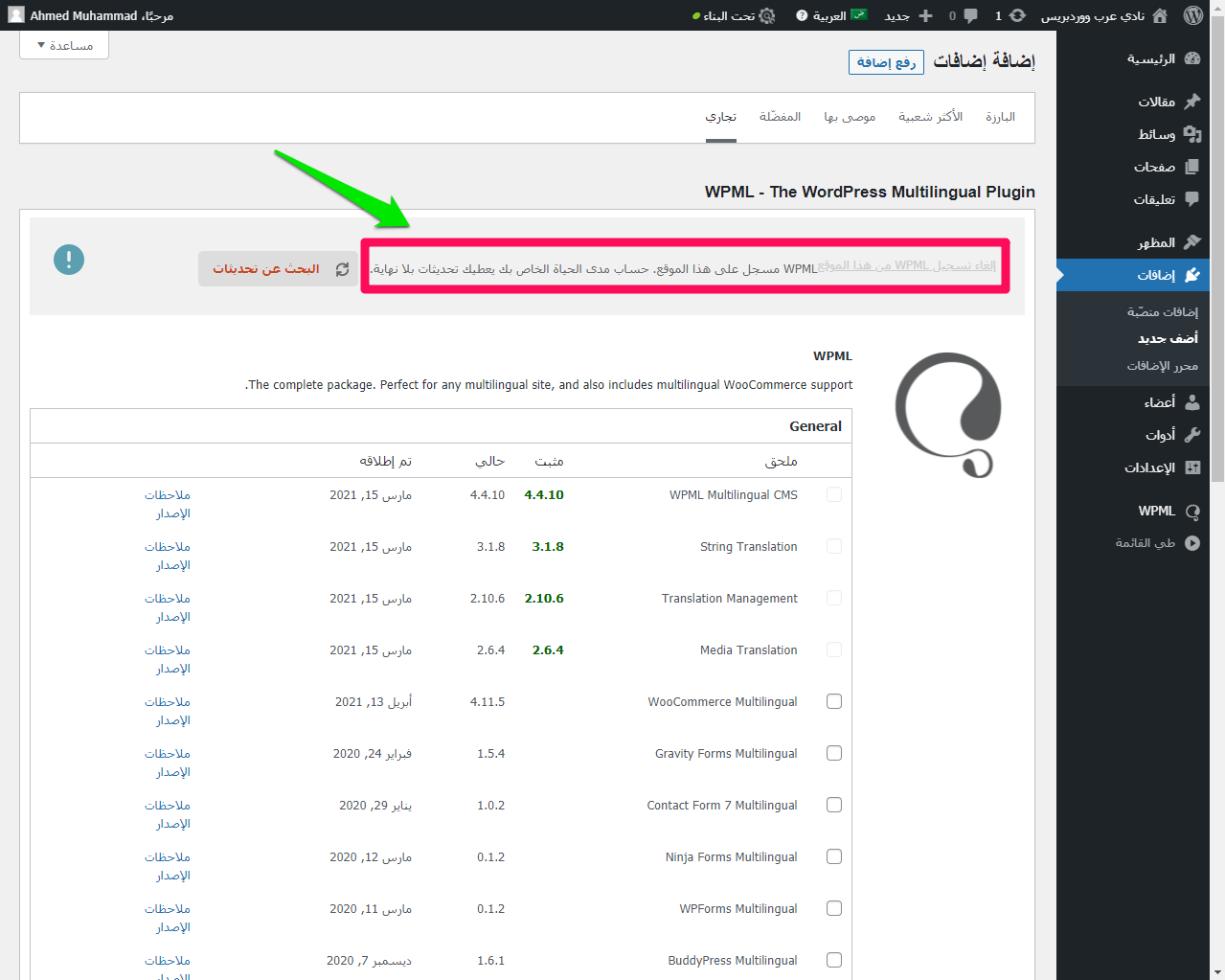
Task: Switch to the Most Popular tab (الأكثر شعبية)
Action: point(930,117)
